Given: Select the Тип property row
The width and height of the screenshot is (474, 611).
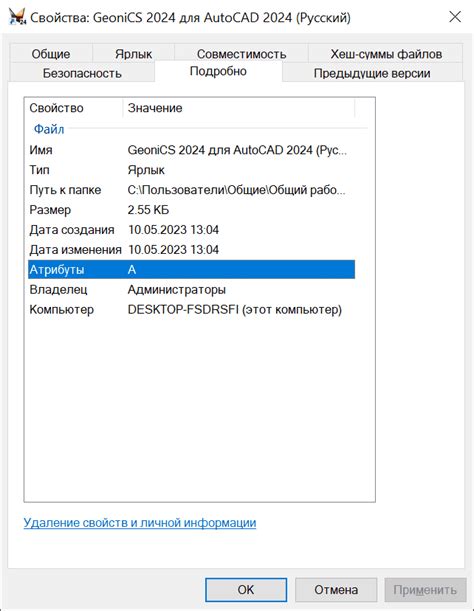Looking at the screenshot, I should (191, 170).
